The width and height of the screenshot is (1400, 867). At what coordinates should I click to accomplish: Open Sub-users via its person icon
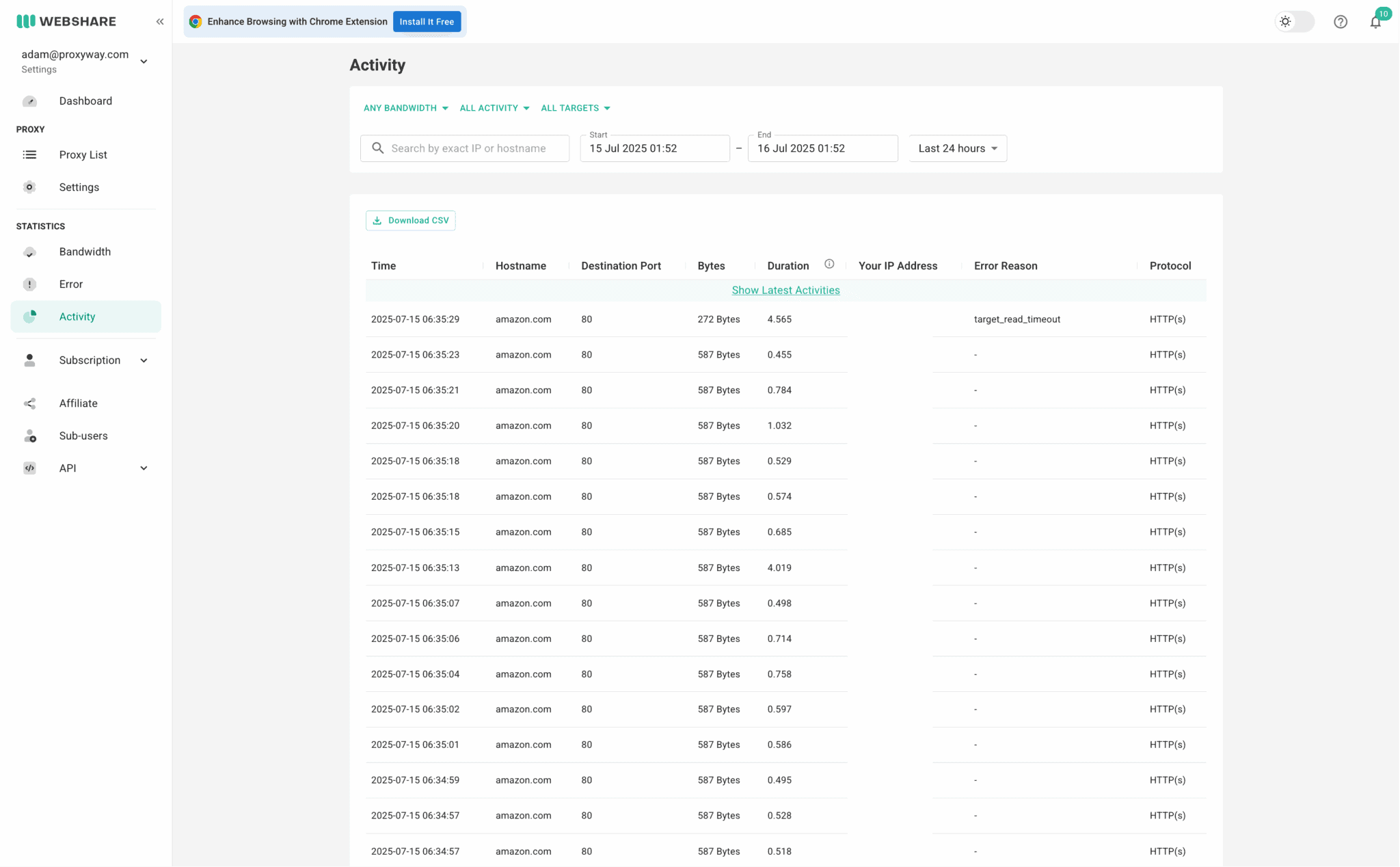tap(30, 436)
